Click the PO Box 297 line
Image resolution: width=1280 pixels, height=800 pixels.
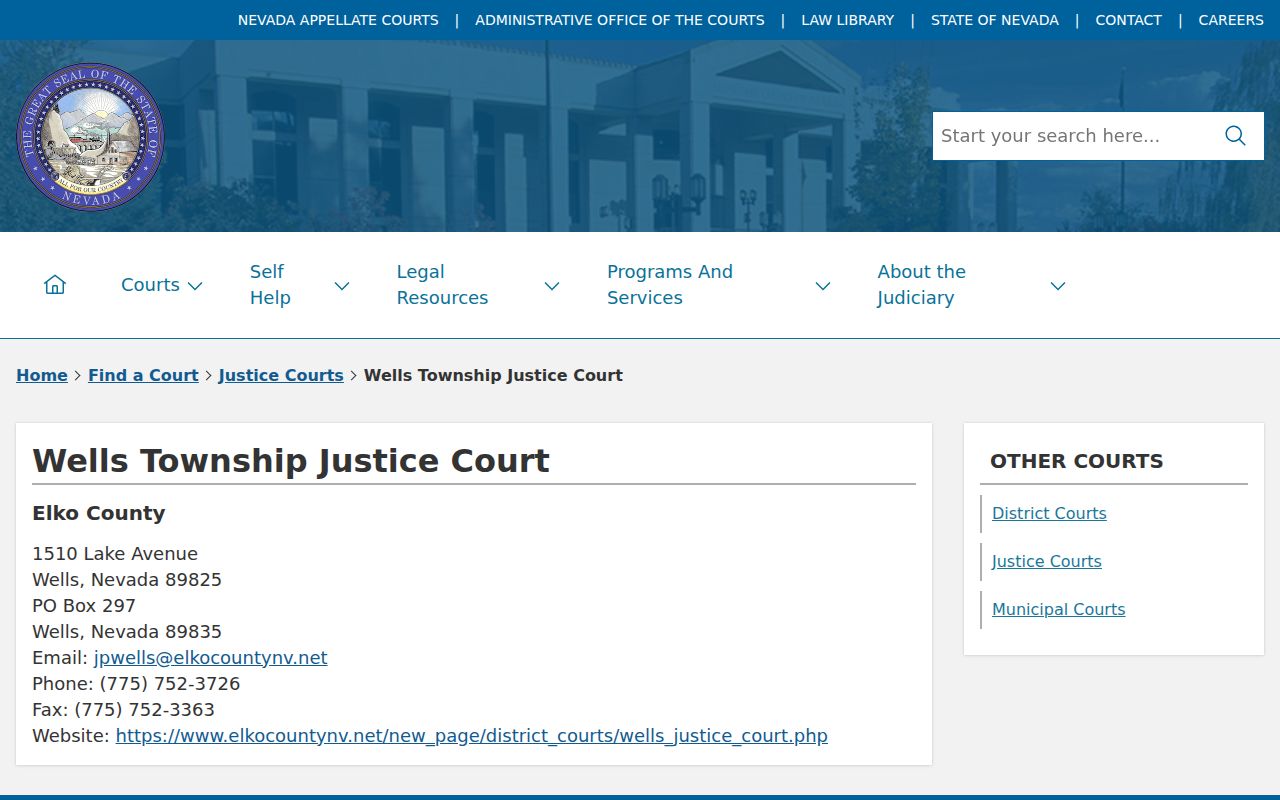(84, 606)
